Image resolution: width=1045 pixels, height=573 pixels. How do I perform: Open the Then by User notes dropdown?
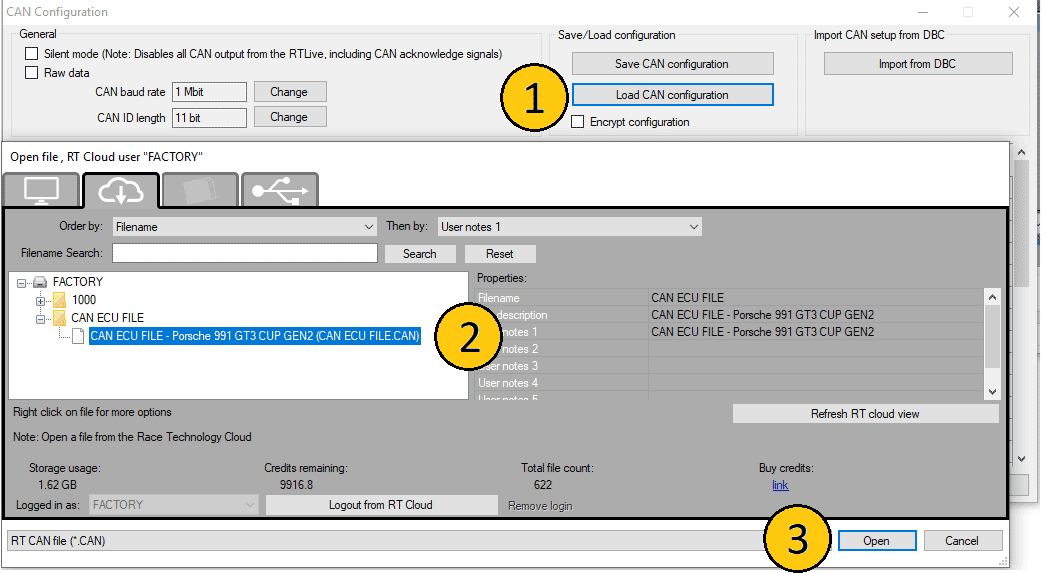click(x=569, y=227)
